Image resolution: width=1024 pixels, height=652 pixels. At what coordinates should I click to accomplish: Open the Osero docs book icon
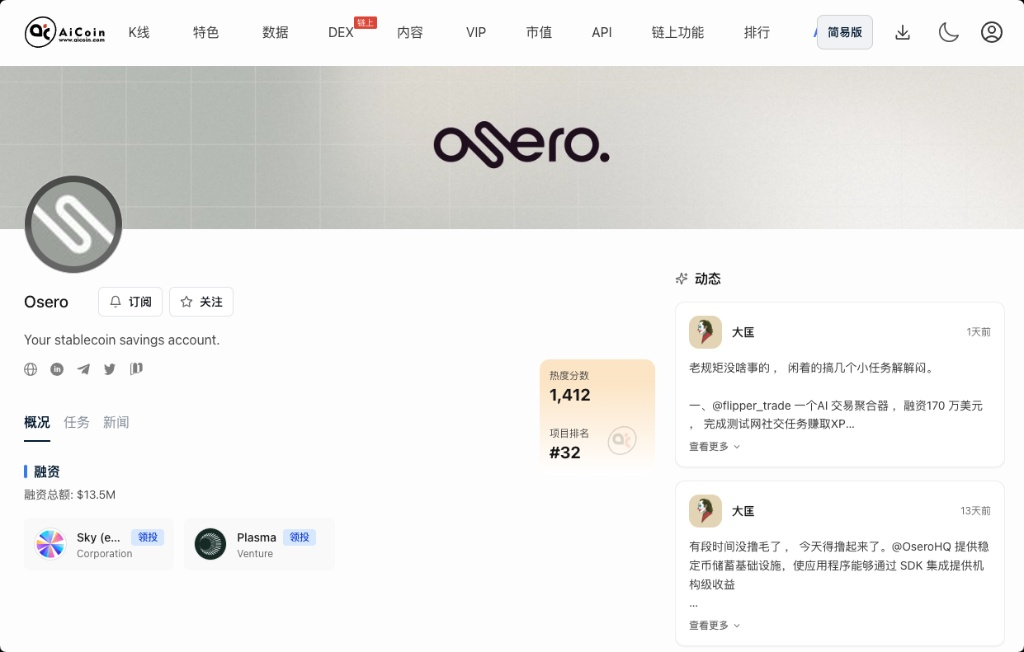[136, 369]
